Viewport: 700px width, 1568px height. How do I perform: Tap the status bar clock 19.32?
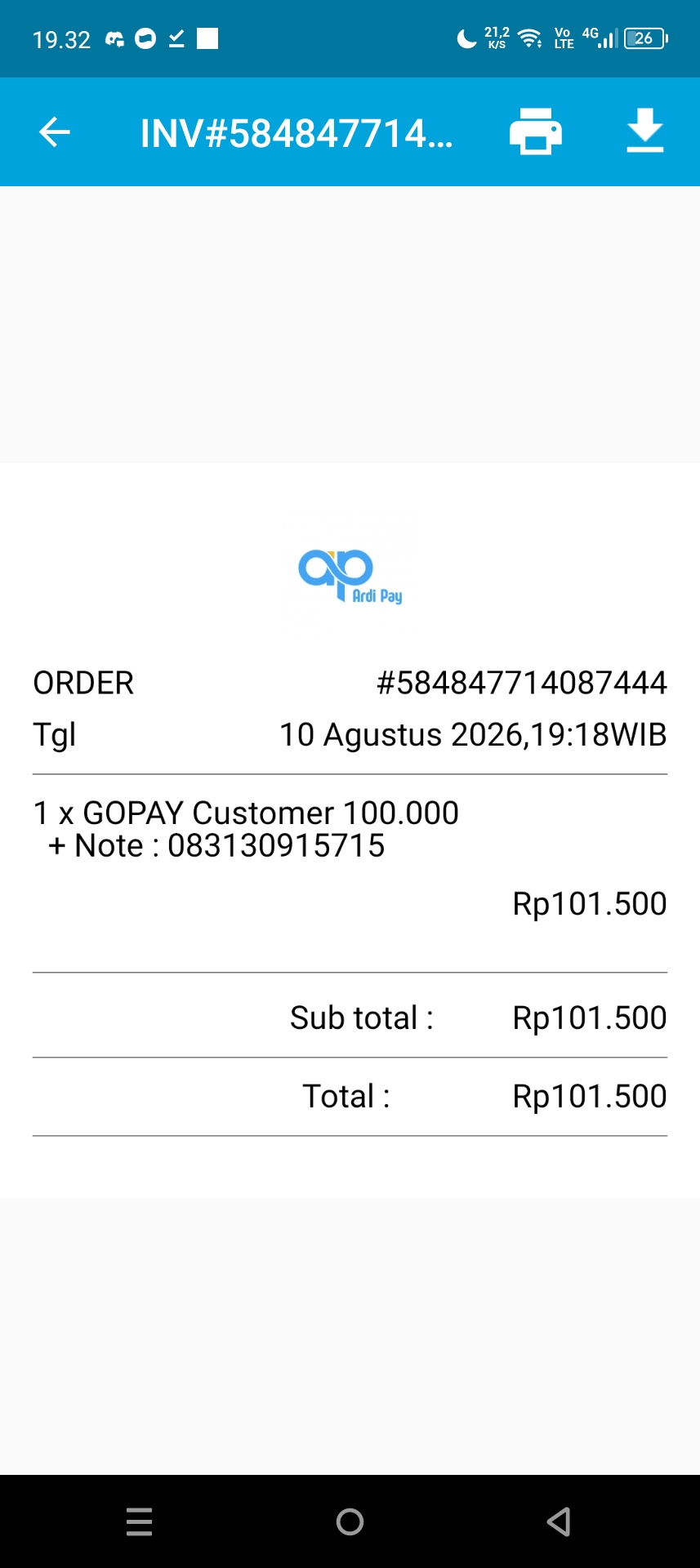61,39
